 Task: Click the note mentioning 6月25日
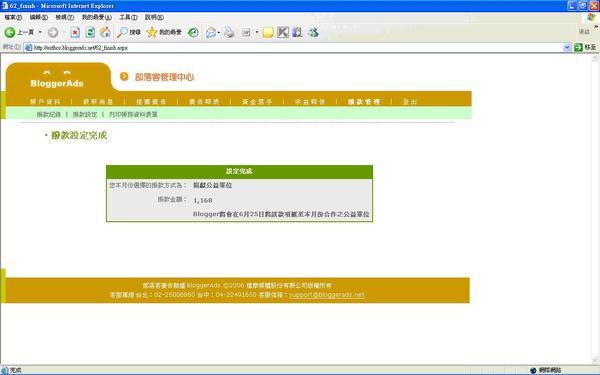pyautogui.click(x=281, y=214)
